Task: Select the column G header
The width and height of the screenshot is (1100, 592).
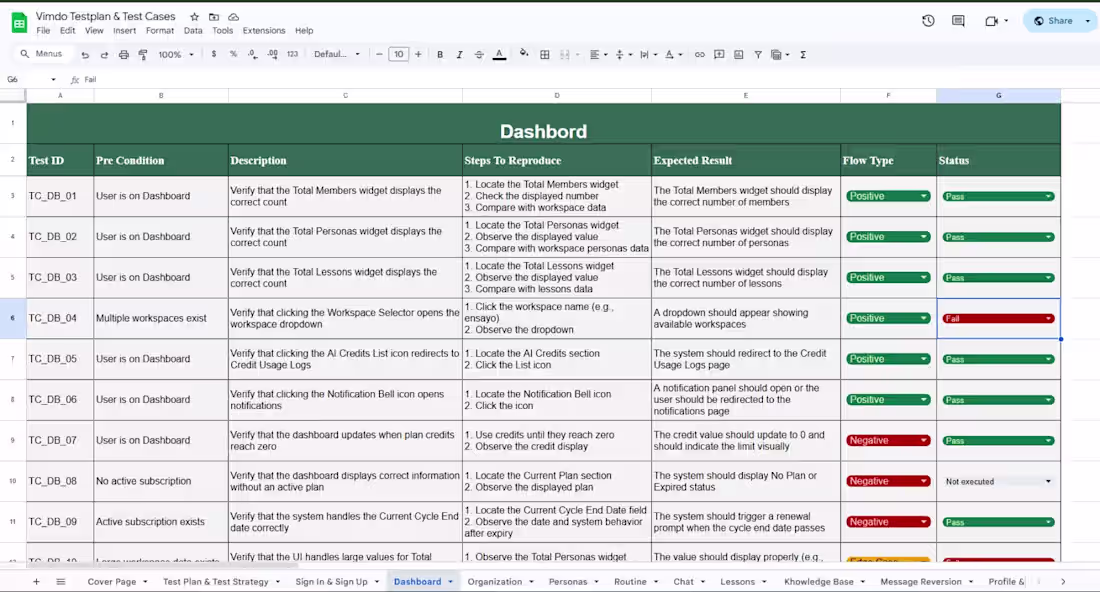Action: coord(998,95)
